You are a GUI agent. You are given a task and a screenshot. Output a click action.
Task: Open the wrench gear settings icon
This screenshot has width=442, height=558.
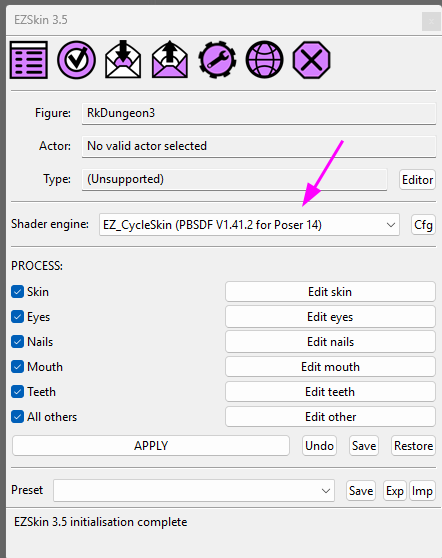coord(217,59)
